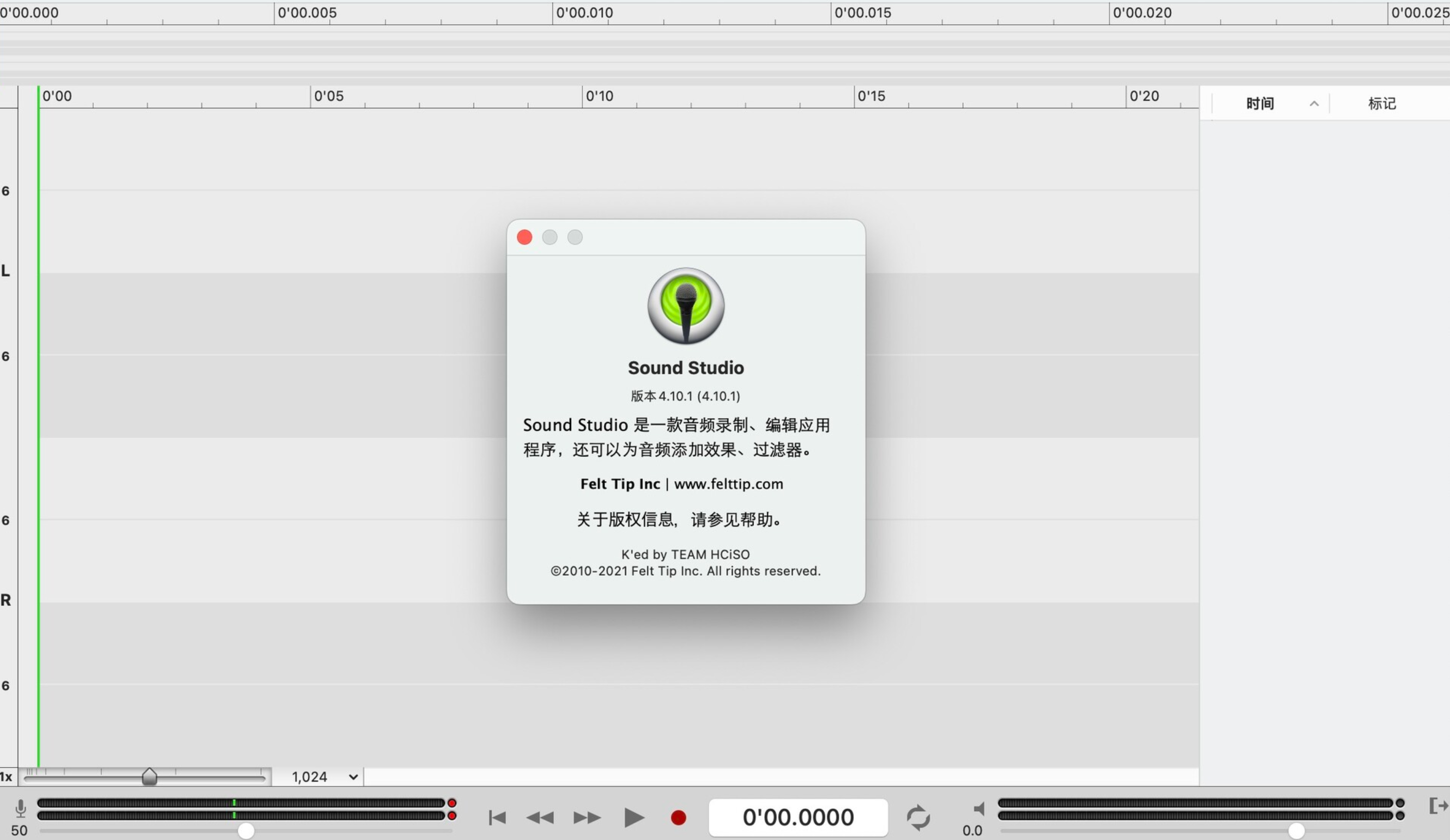
Task: Click the output level value 0.0
Action: pos(973,831)
